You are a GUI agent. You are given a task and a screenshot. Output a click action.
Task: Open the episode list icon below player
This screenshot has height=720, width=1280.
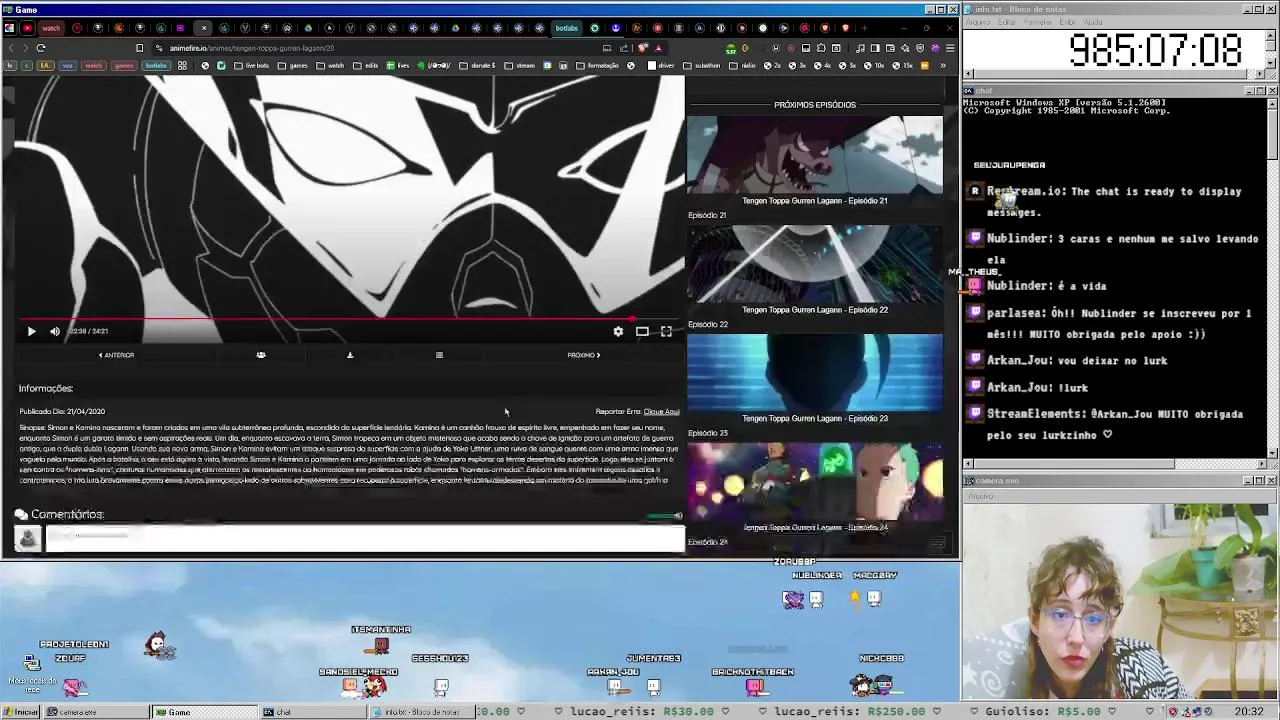tap(439, 355)
